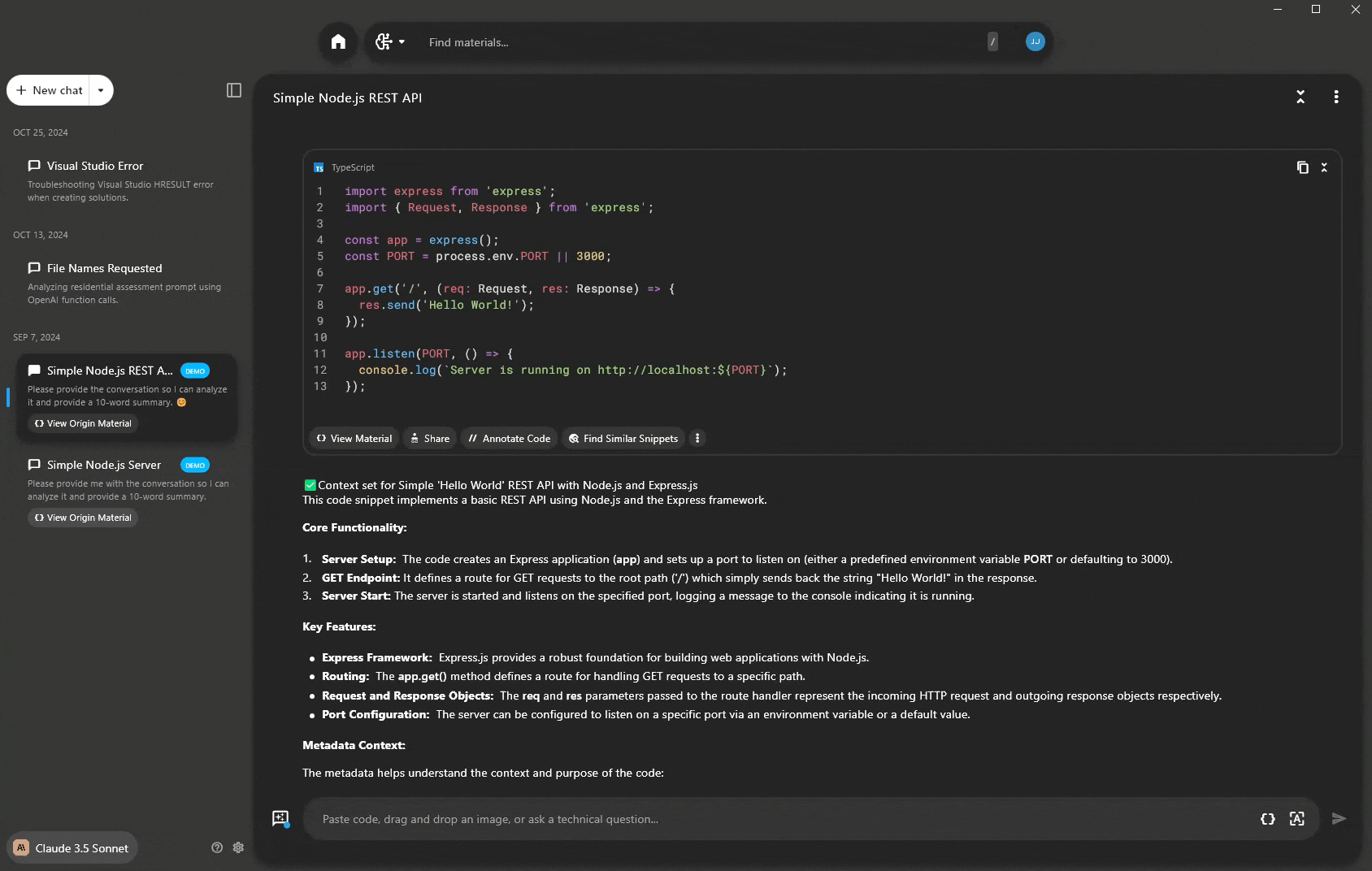Share the code snippet
This screenshot has height=871, width=1372.
(x=430, y=438)
